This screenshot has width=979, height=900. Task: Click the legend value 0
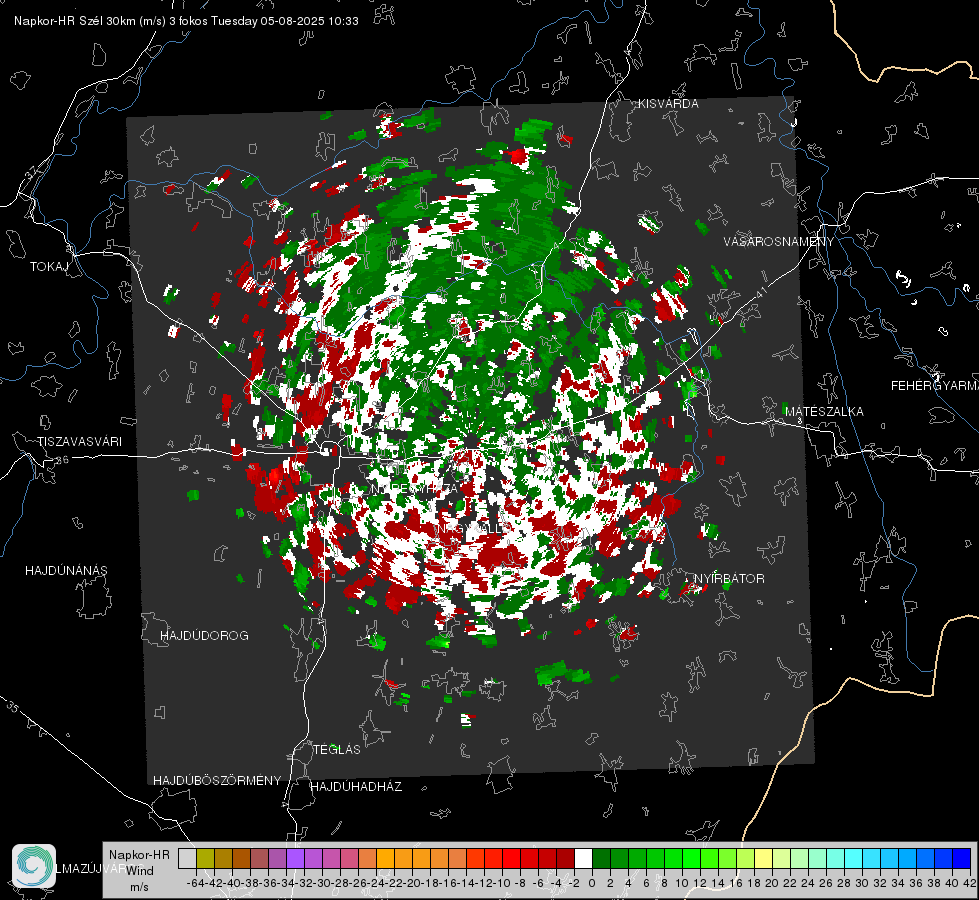591,883
